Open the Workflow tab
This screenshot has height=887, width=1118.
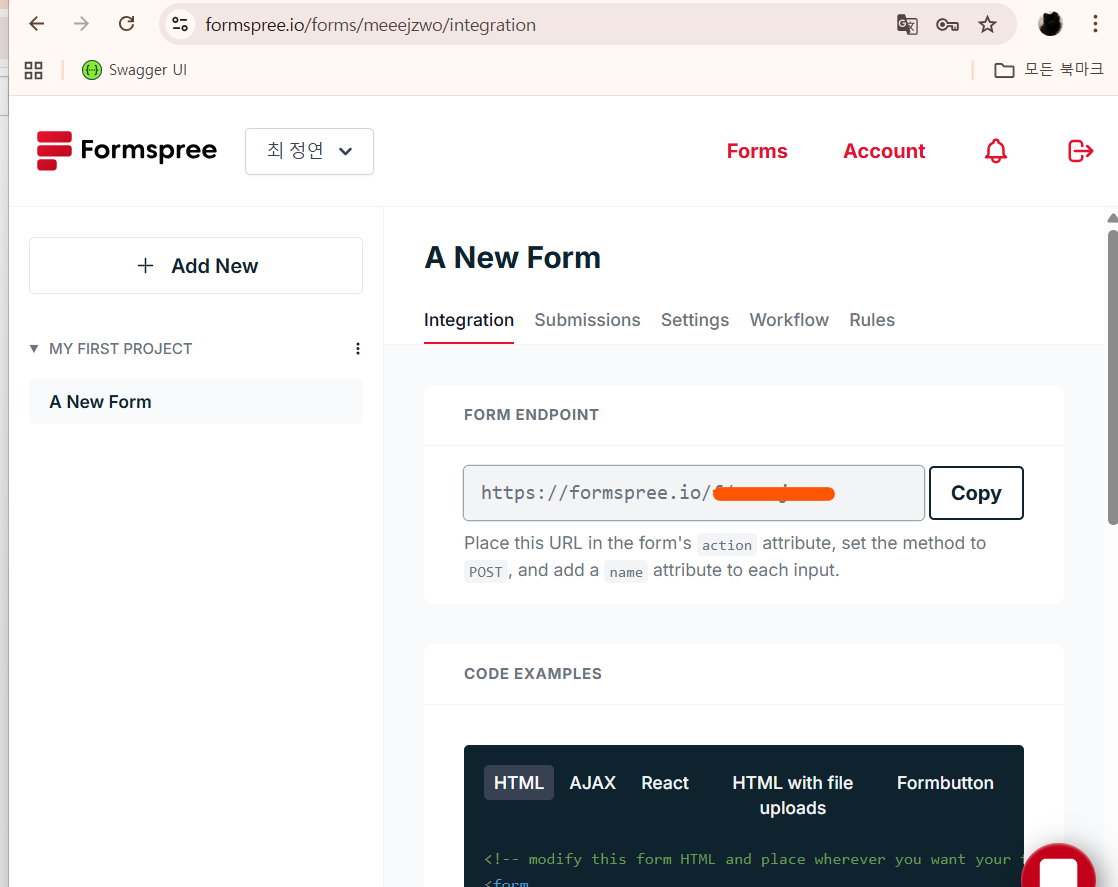pyautogui.click(x=789, y=320)
